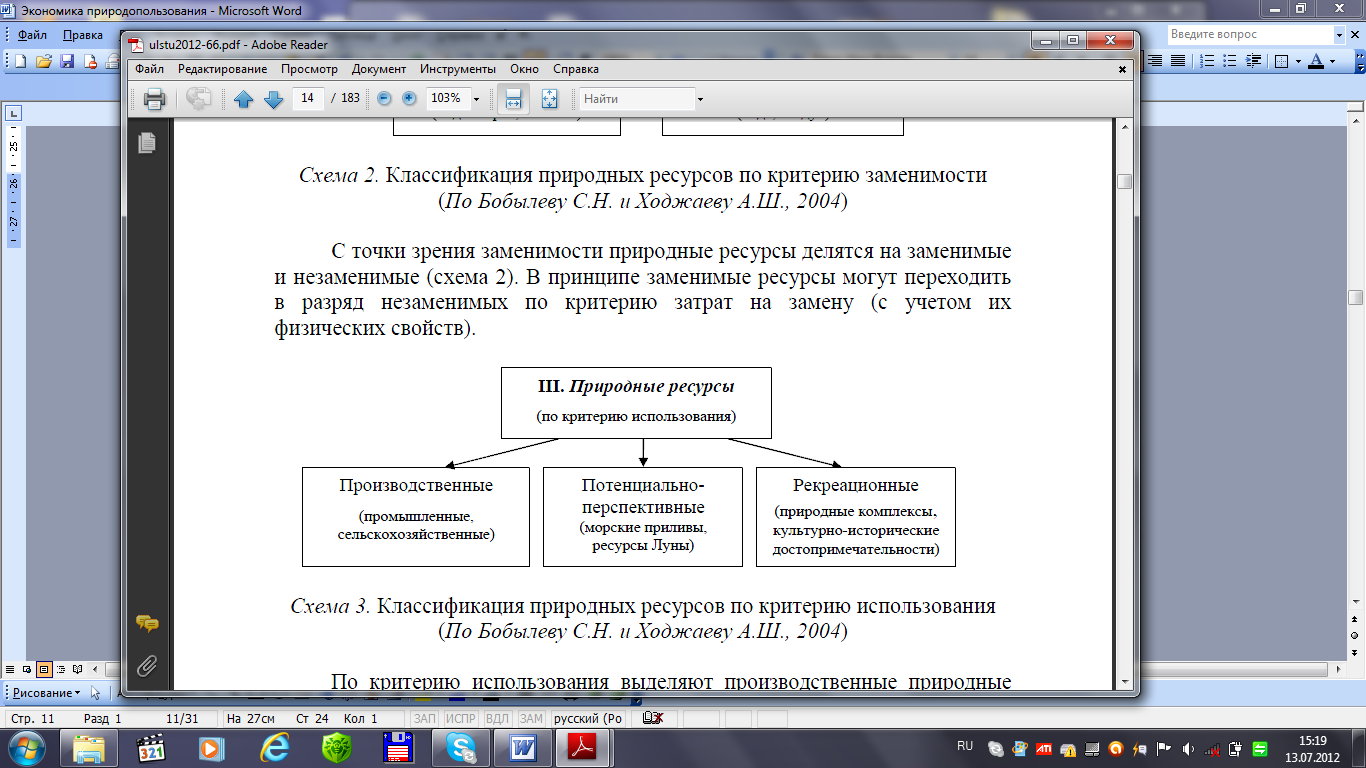The height and width of the screenshot is (768, 1366).
Task: Open Skype from the taskbar
Action: point(460,747)
